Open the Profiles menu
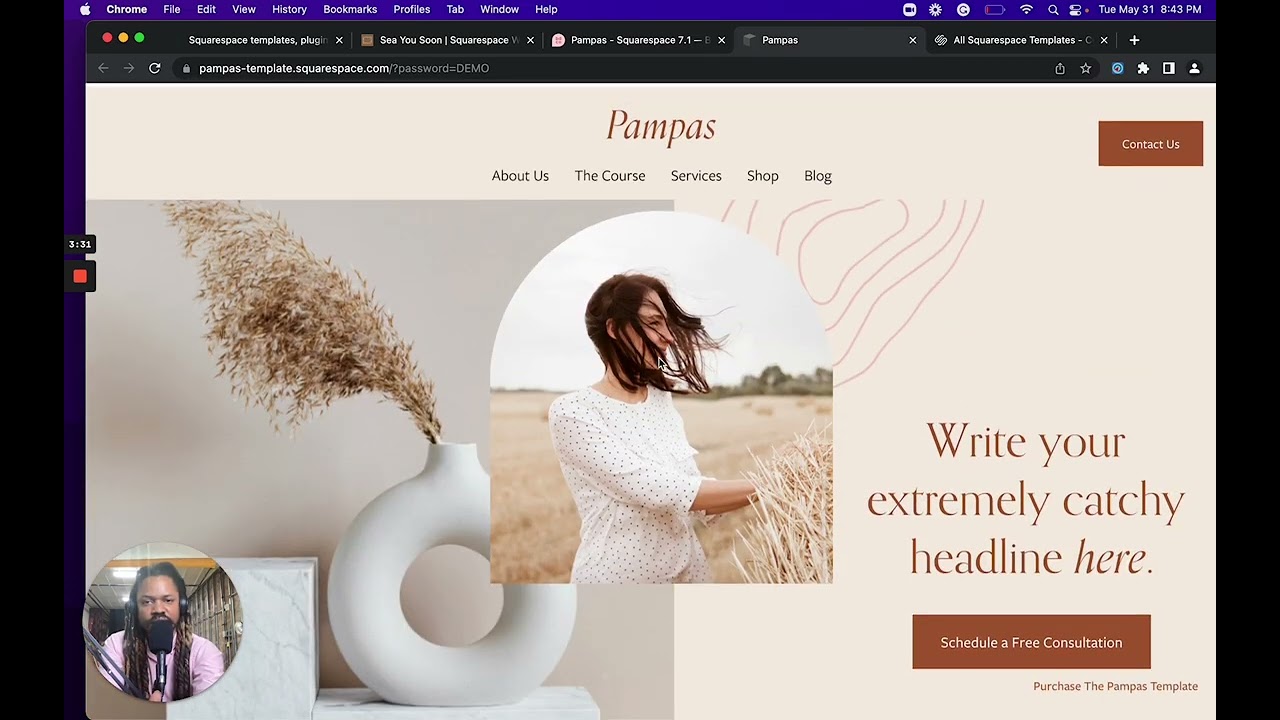 (x=411, y=9)
